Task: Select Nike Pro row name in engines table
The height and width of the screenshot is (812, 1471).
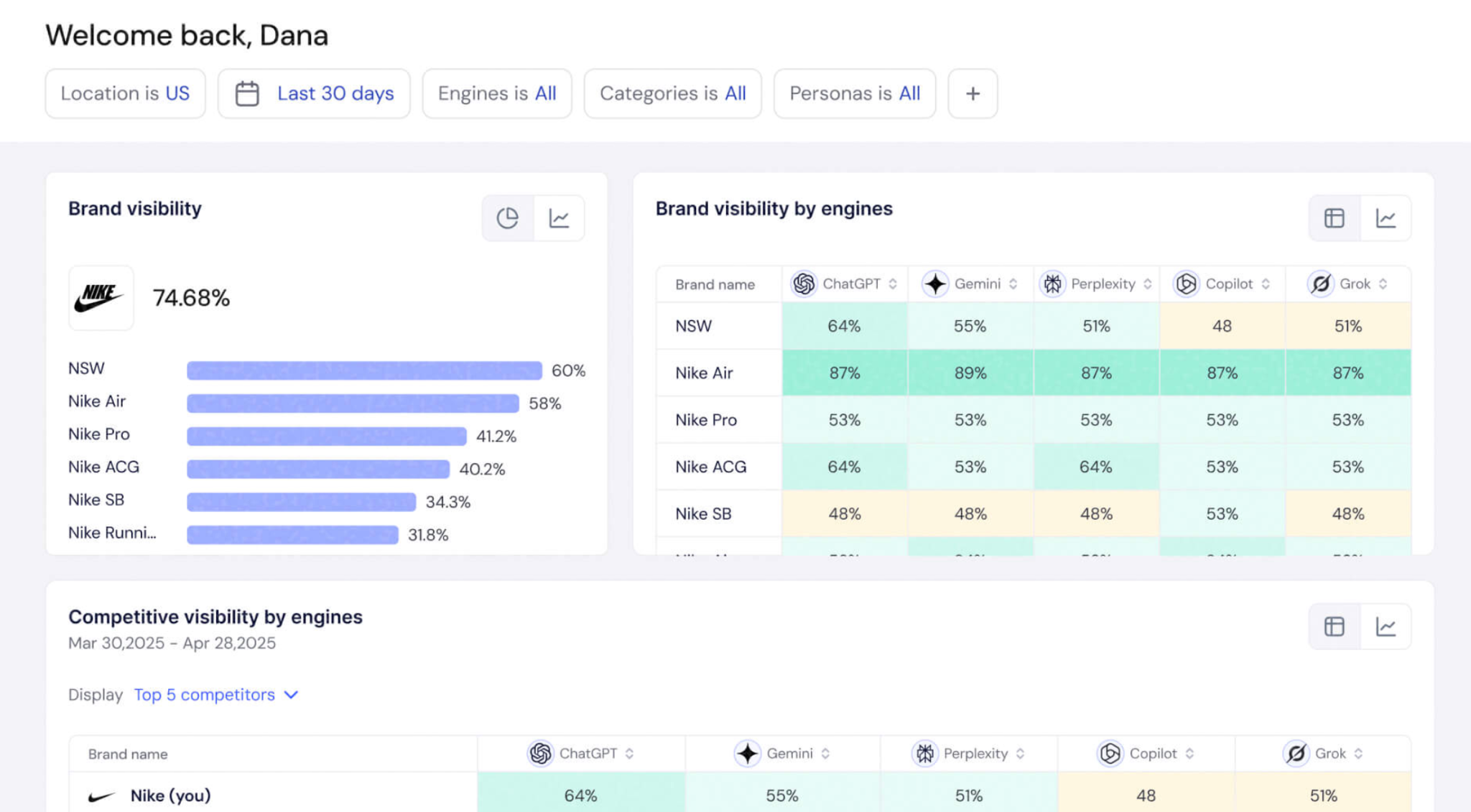Action: point(706,420)
